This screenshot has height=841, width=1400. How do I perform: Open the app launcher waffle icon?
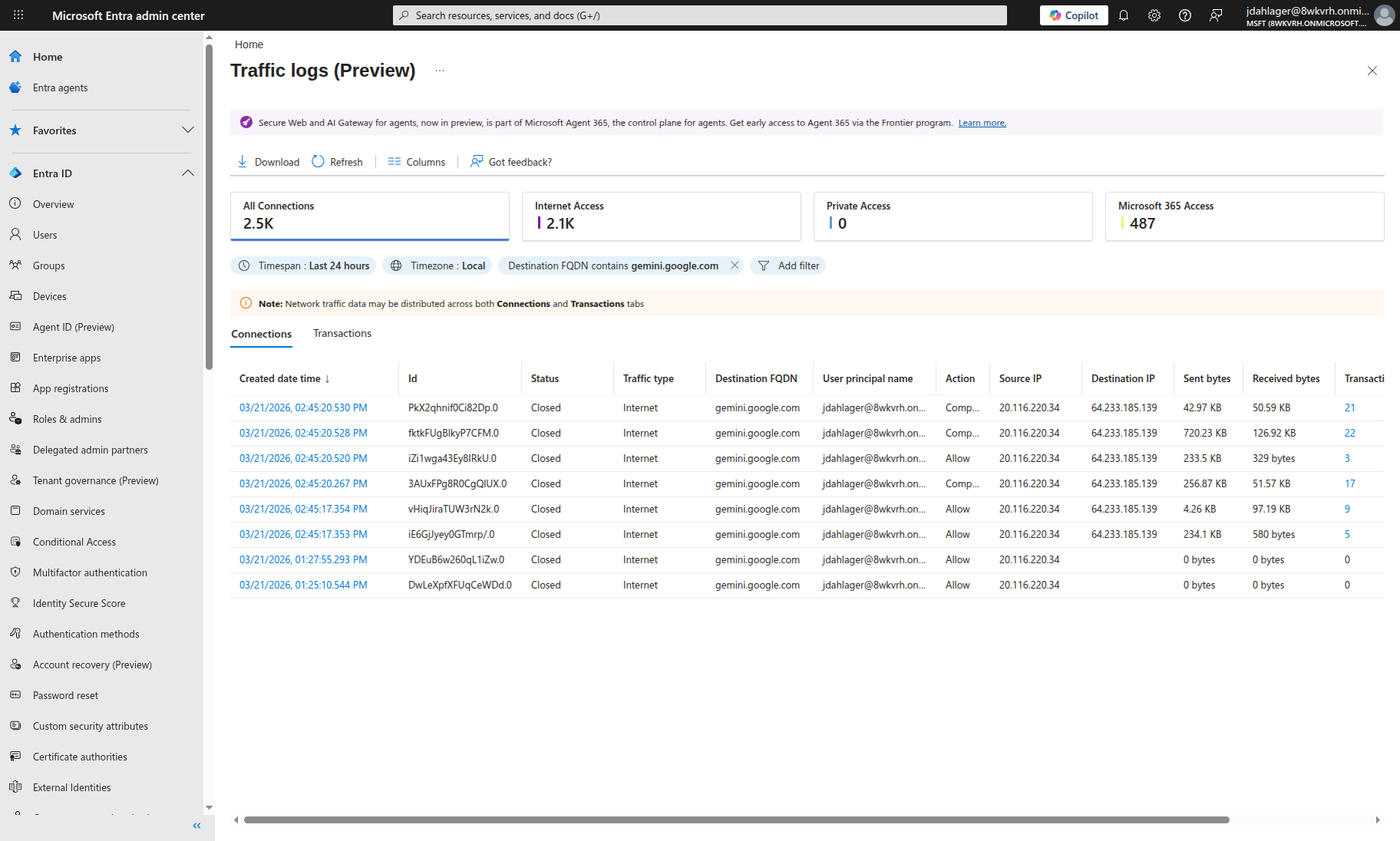click(x=17, y=15)
